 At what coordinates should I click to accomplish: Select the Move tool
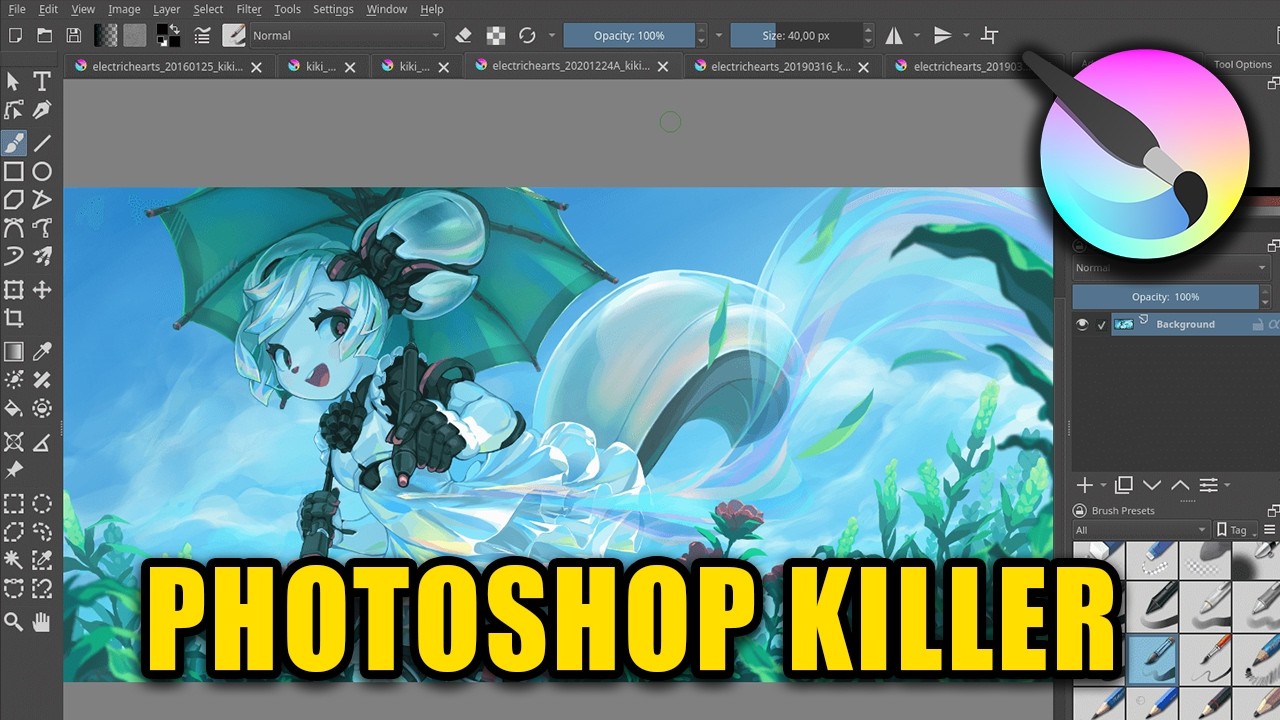(42, 290)
